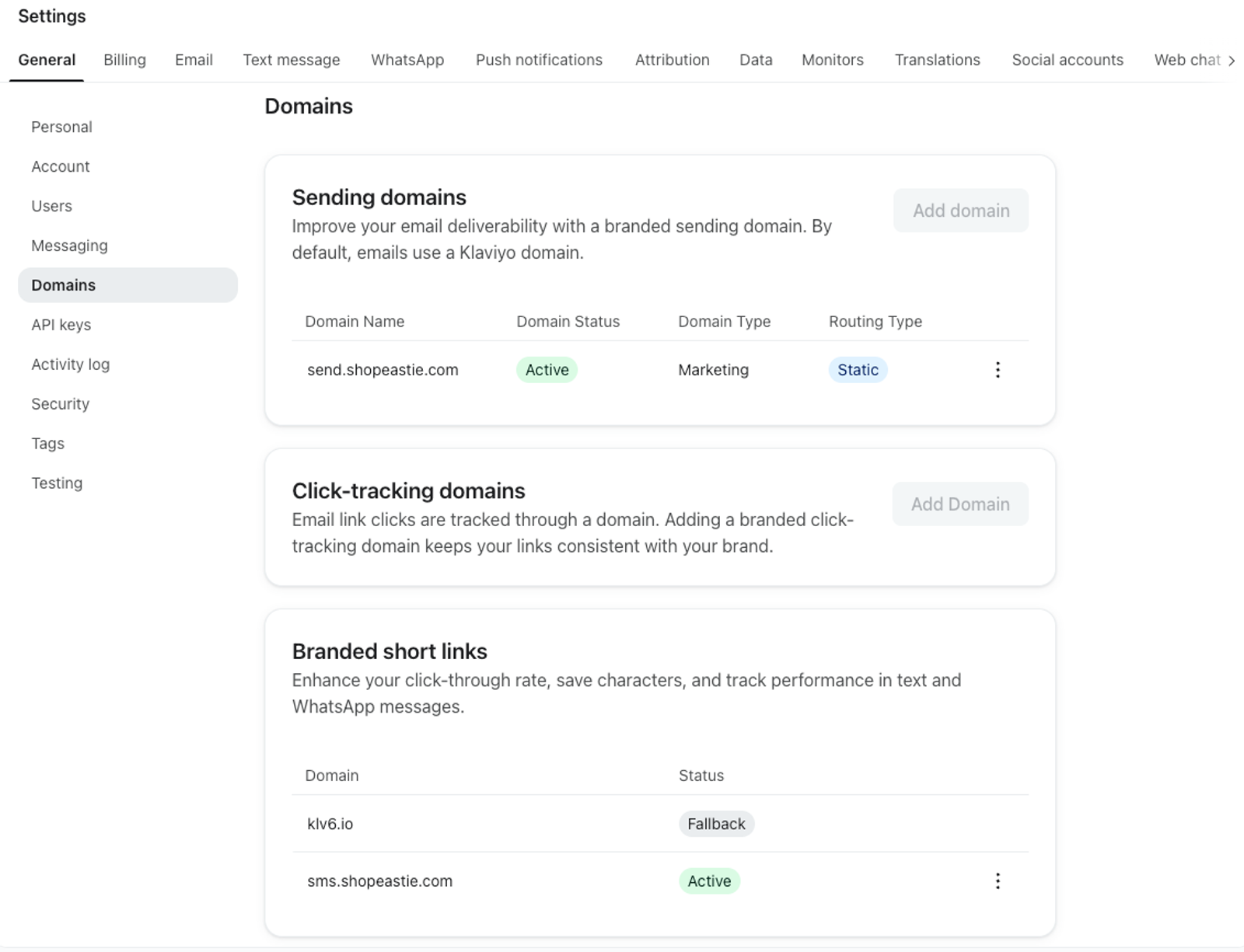The height and width of the screenshot is (952, 1244).
Task: Switch to the Billing tab
Action: point(124,60)
